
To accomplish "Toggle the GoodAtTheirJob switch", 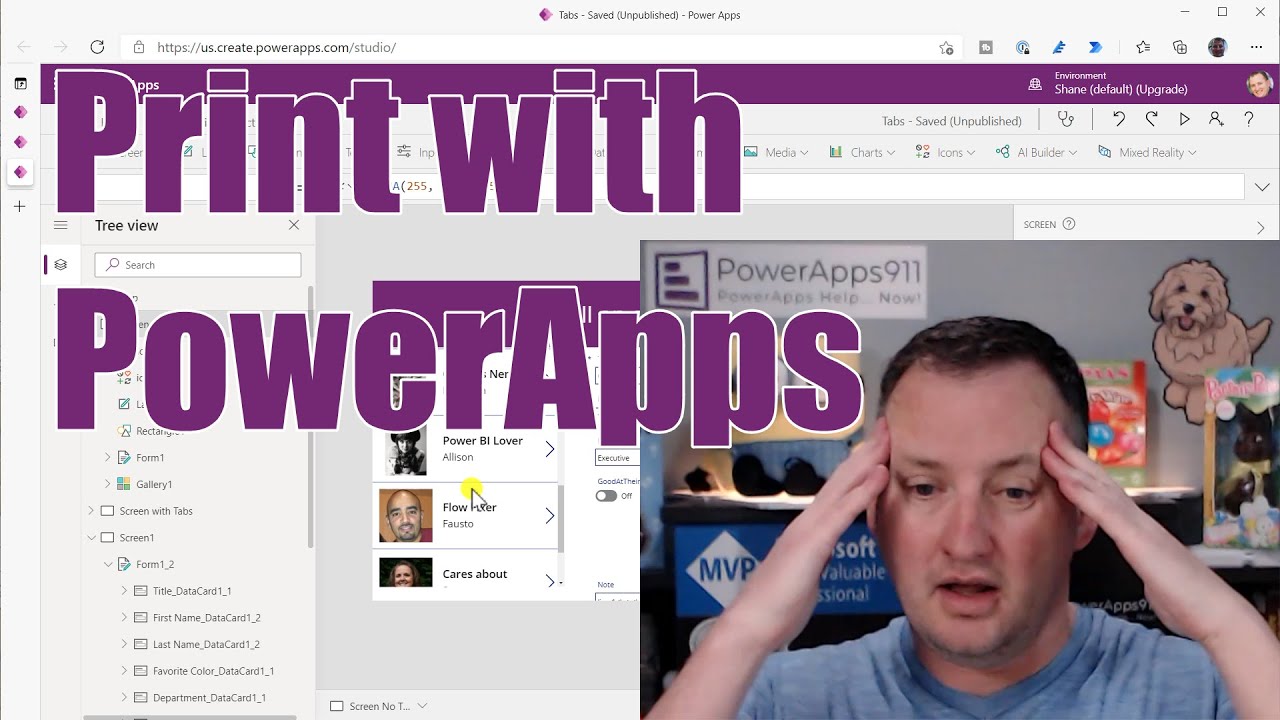I will pyautogui.click(x=606, y=496).
